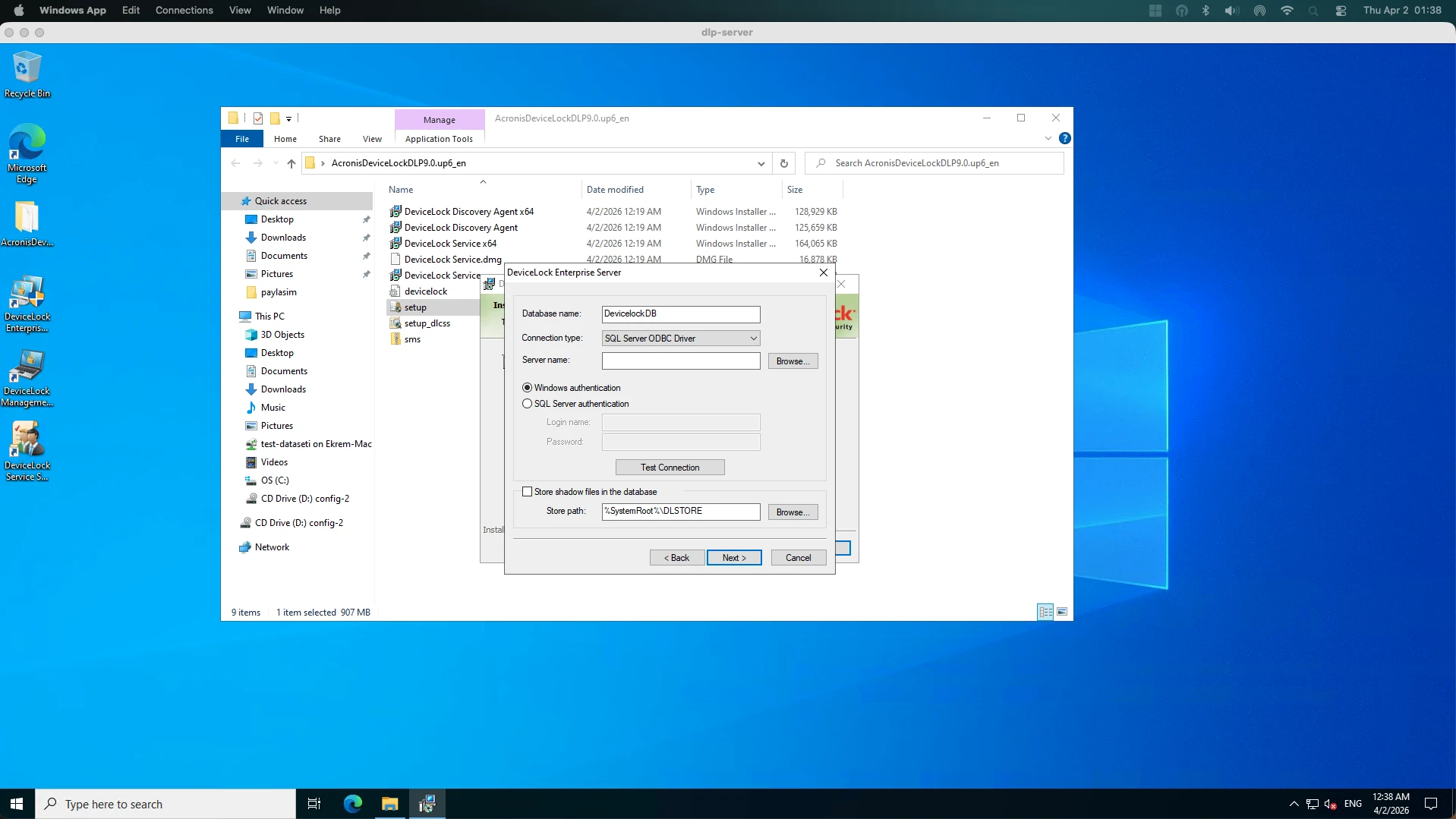This screenshot has width=1456, height=819.
Task: Launch the DeviceLock Enterprise desktop shortcut
Action: click(27, 304)
